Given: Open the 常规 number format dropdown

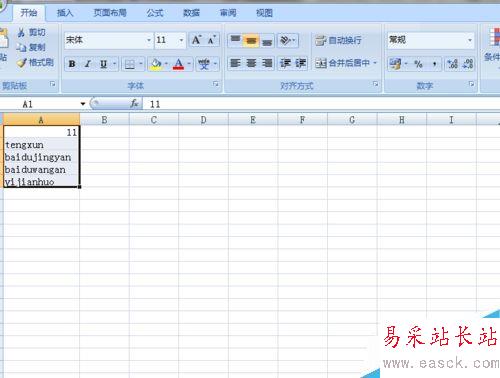Looking at the screenshot, I should [470, 40].
